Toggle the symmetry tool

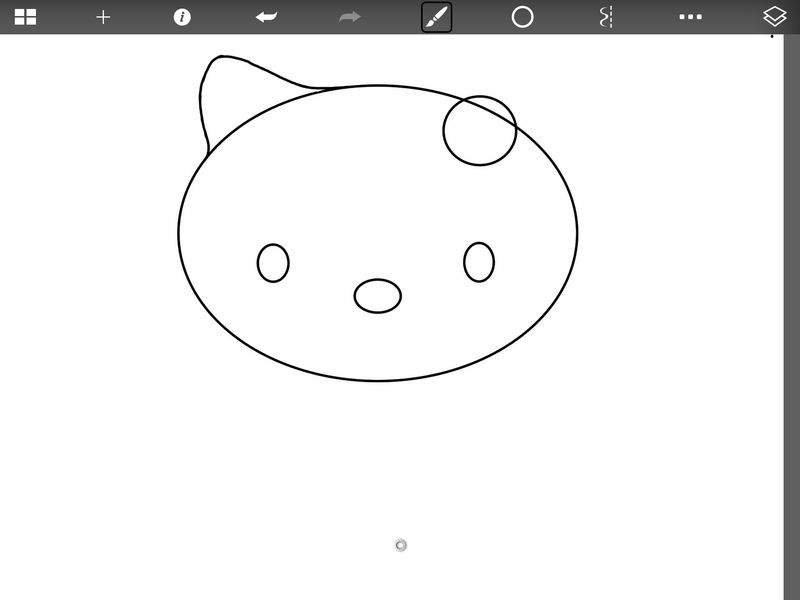click(605, 17)
